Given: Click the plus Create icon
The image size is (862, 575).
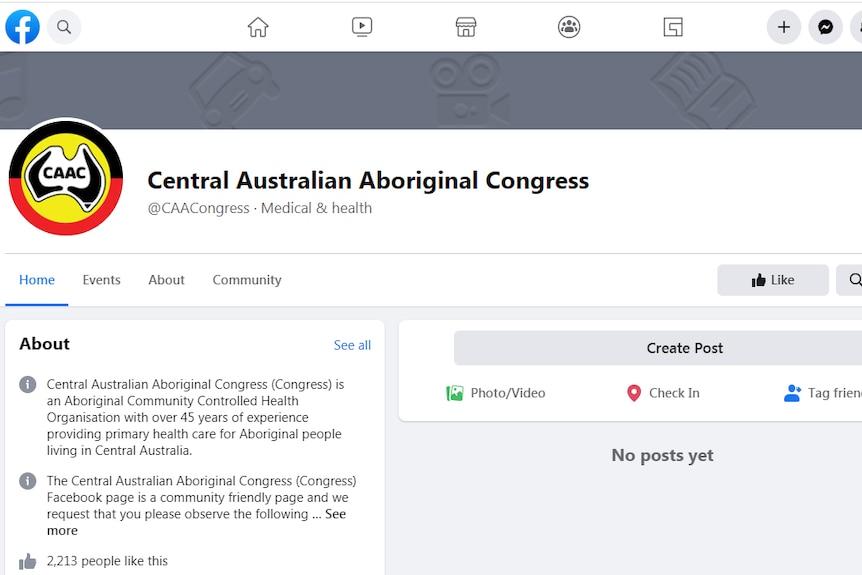Looking at the screenshot, I should tap(784, 27).
